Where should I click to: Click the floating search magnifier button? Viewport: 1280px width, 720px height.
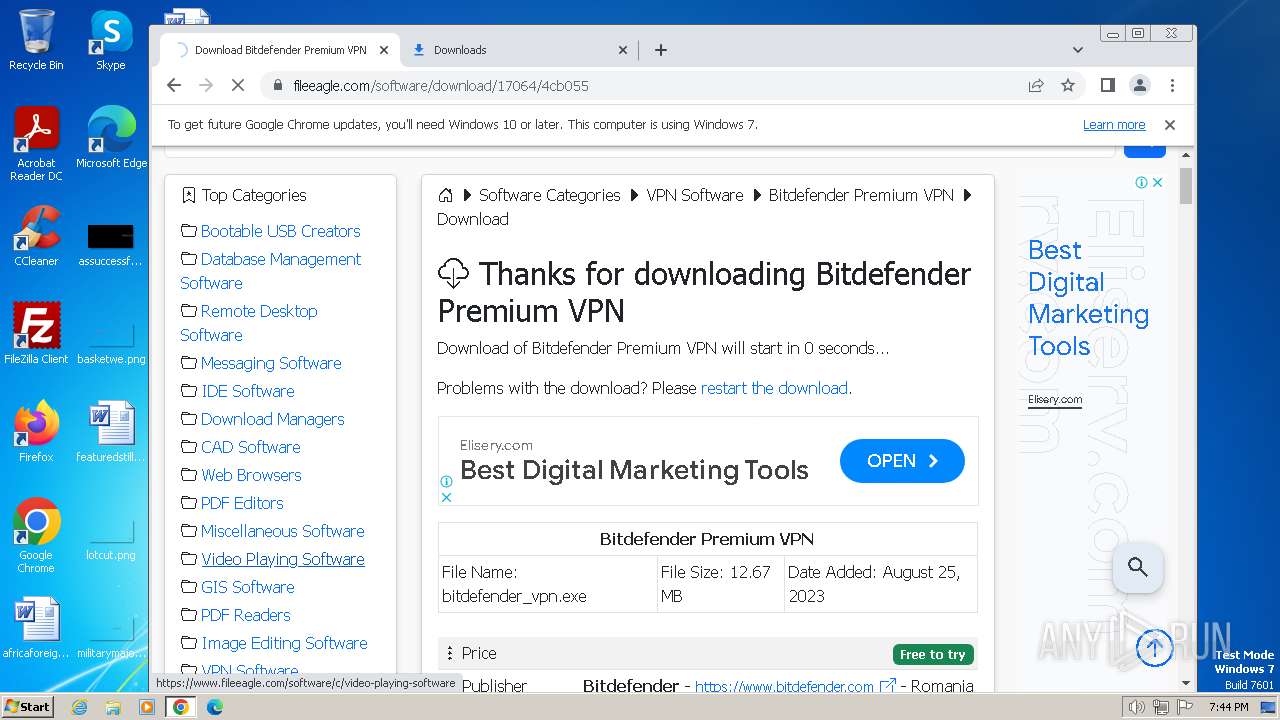pyautogui.click(x=1137, y=568)
